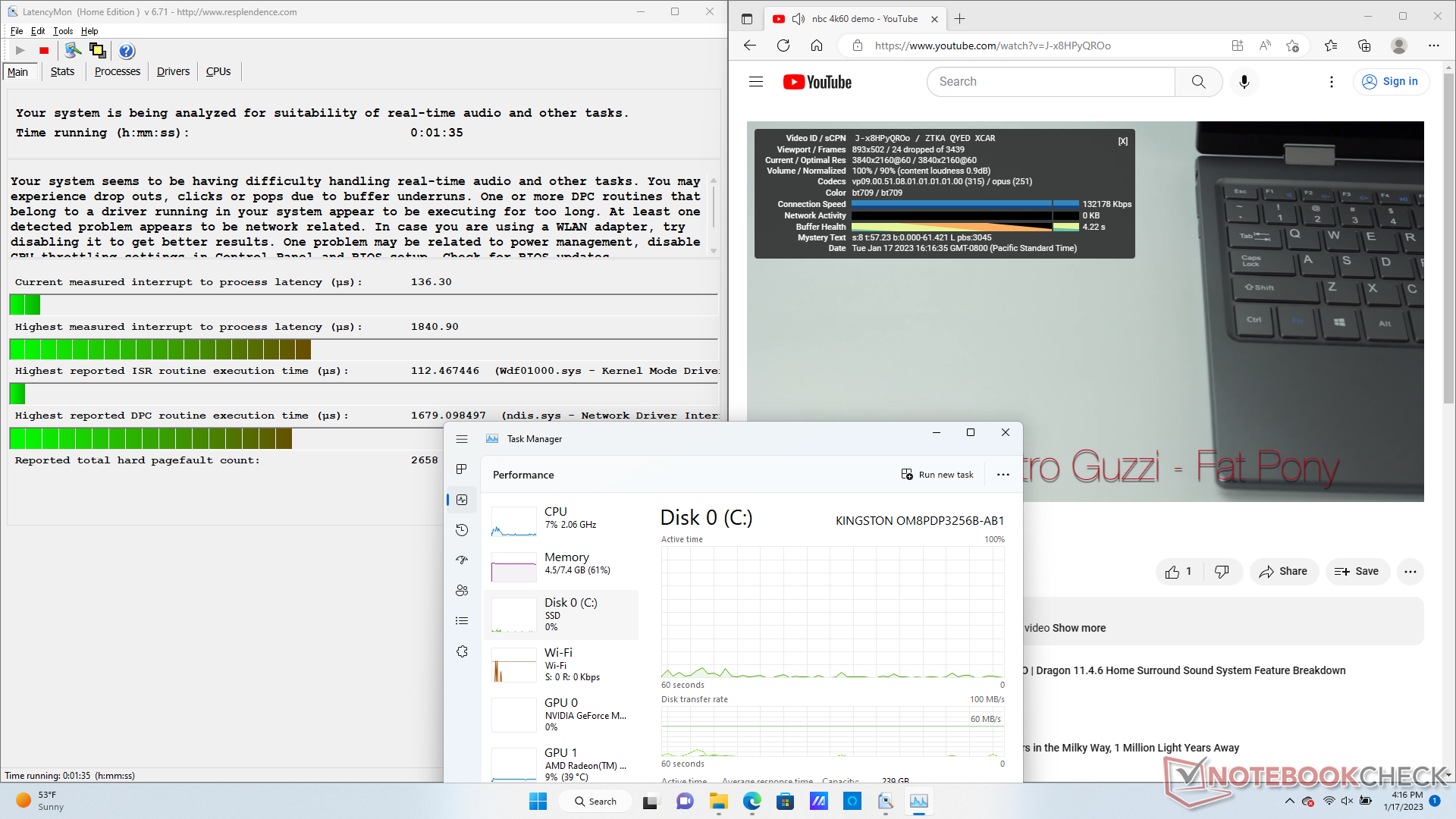
Task: Mute the YouTube tab via speaker icon
Action: point(799,19)
